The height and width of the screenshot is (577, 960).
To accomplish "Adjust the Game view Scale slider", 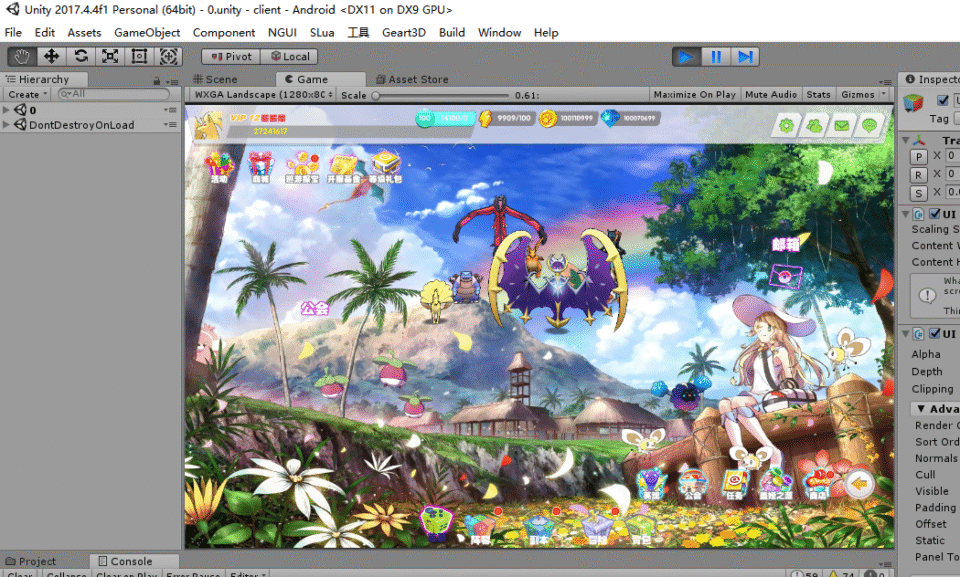I will click(x=441, y=95).
